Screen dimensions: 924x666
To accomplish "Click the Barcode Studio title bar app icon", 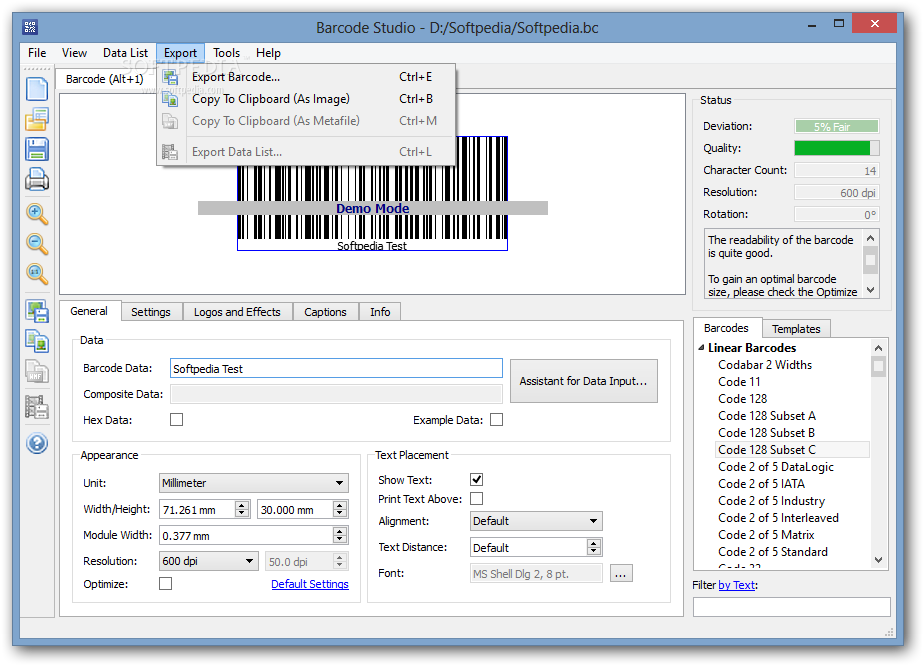I will (30, 27).
